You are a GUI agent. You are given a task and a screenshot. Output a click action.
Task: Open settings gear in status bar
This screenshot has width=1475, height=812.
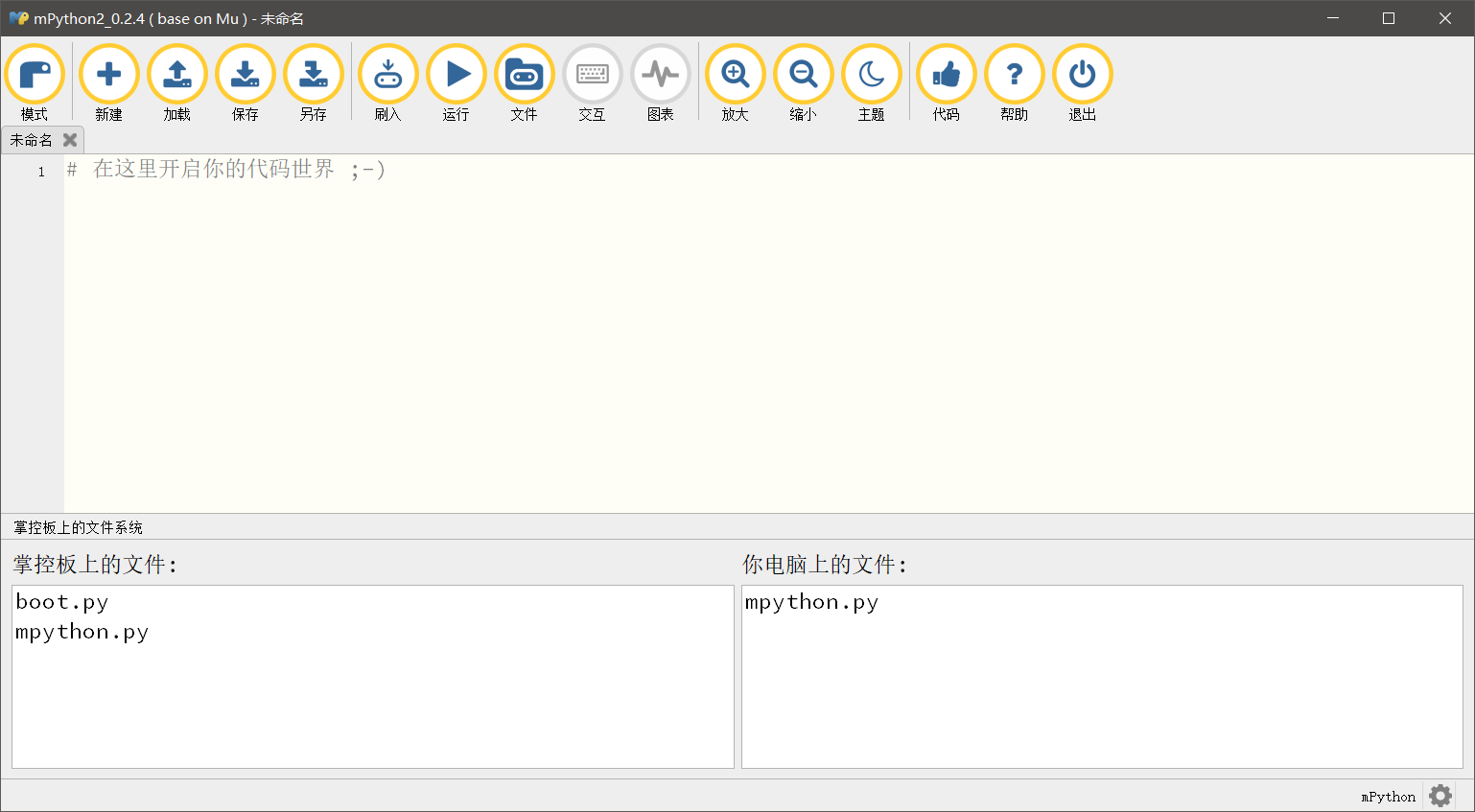pyautogui.click(x=1440, y=796)
